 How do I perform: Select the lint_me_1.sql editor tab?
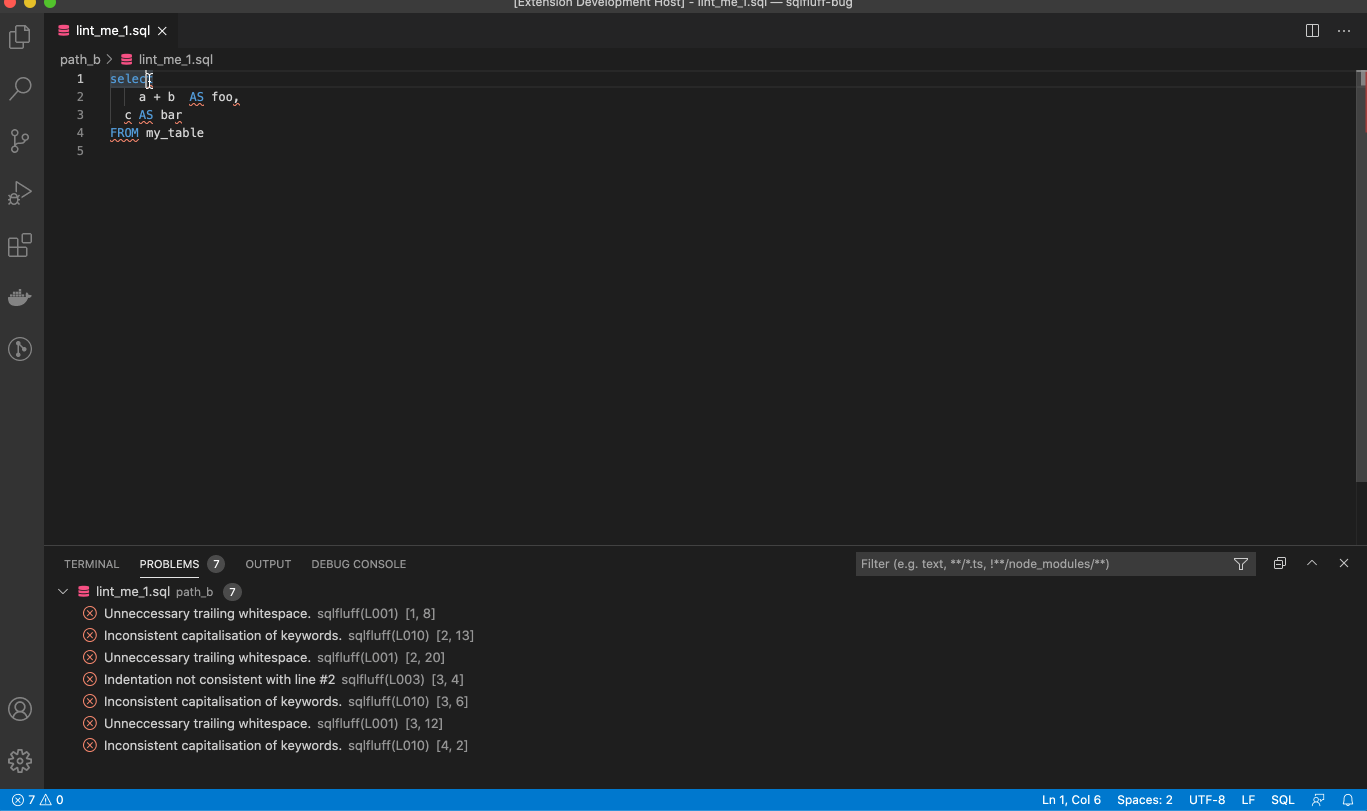111,31
